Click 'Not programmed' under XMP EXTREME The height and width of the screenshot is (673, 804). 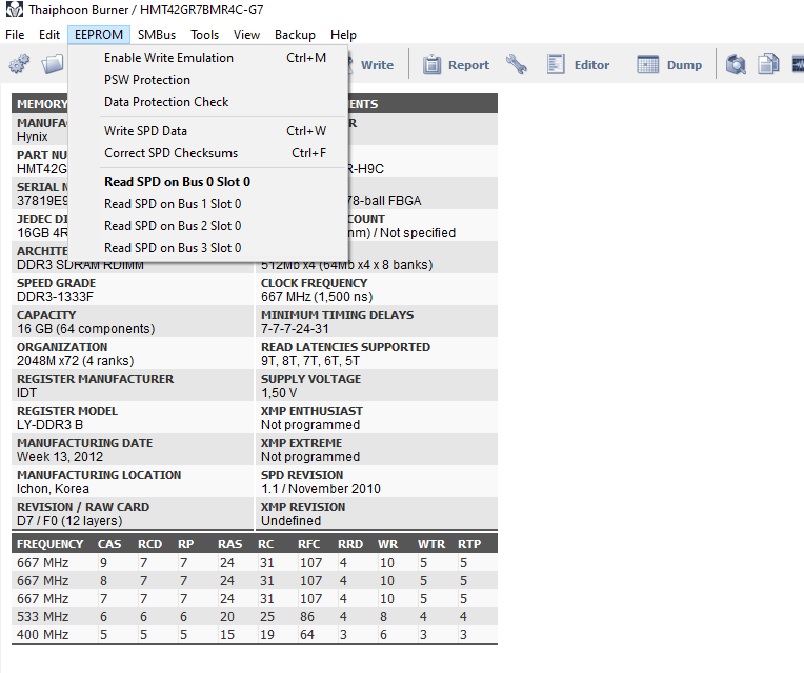pos(310,457)
